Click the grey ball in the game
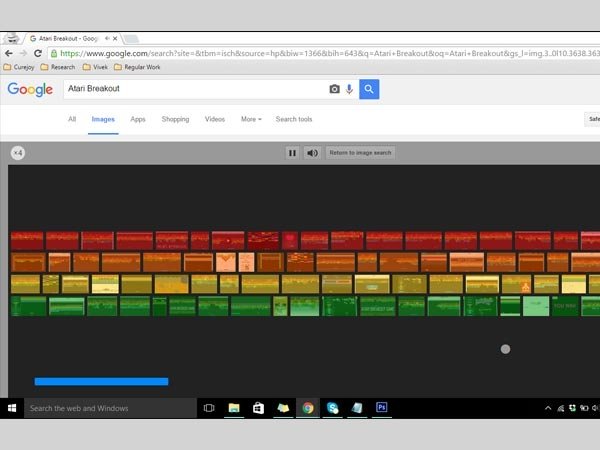600x450 pixels. pos(505,349)
